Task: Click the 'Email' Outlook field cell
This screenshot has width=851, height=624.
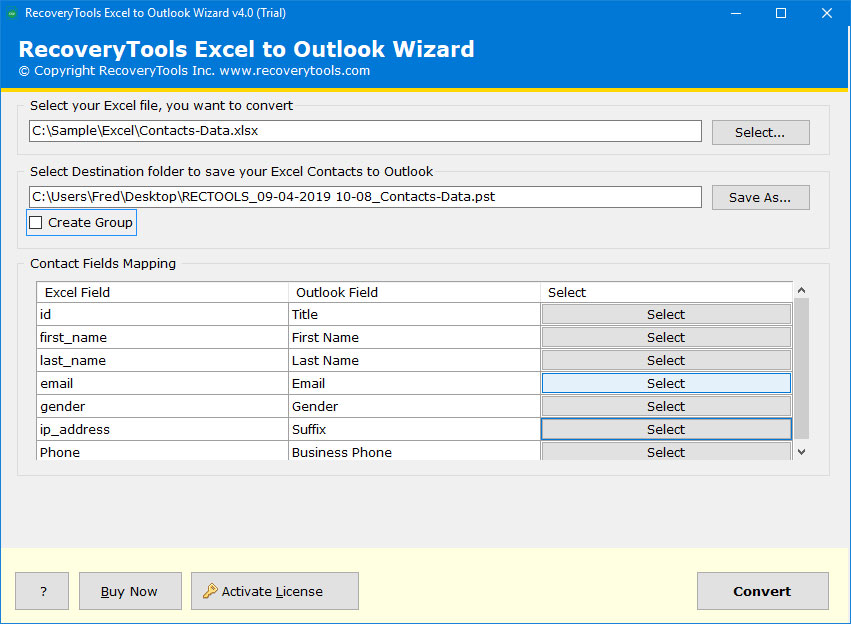Action: (414, 384)
